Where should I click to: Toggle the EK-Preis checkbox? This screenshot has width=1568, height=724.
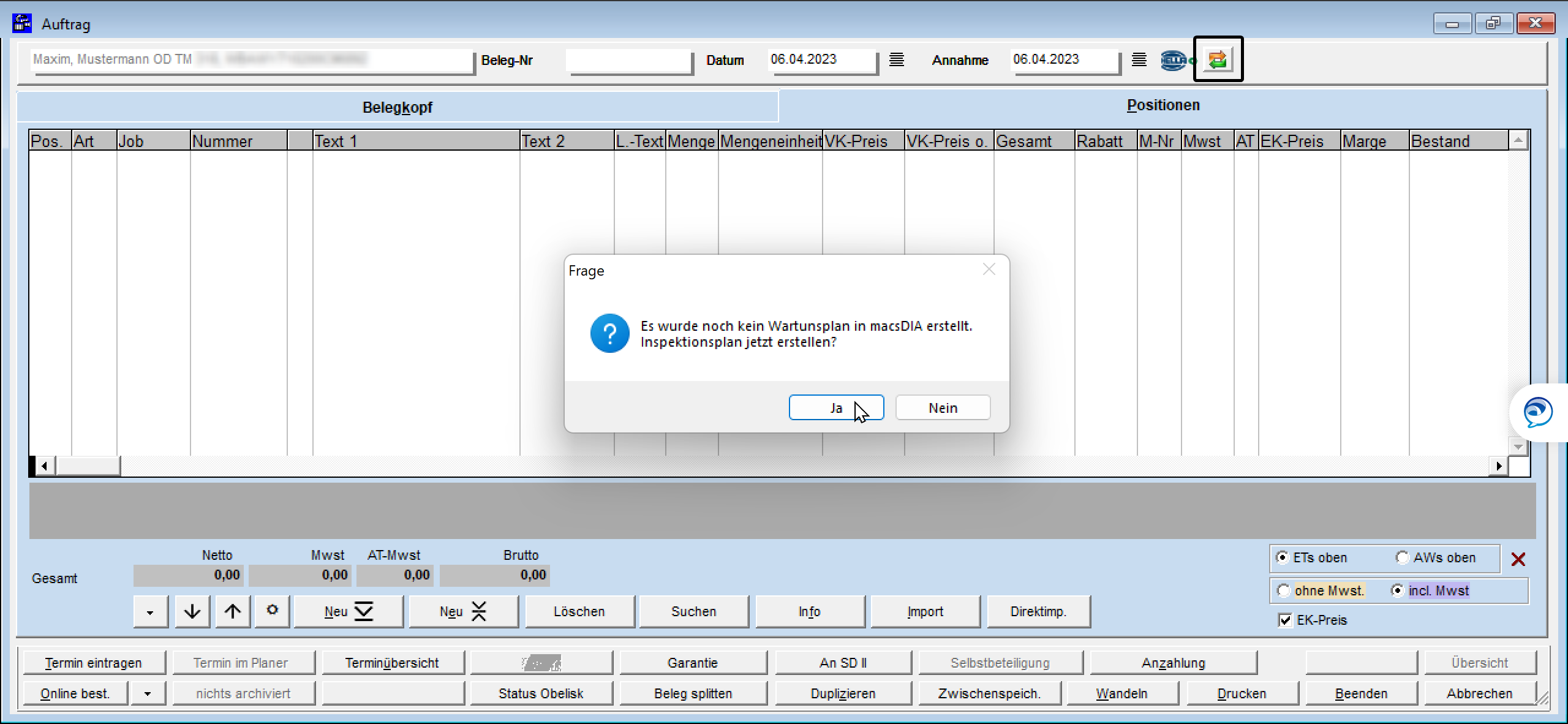pos(1285,620)
